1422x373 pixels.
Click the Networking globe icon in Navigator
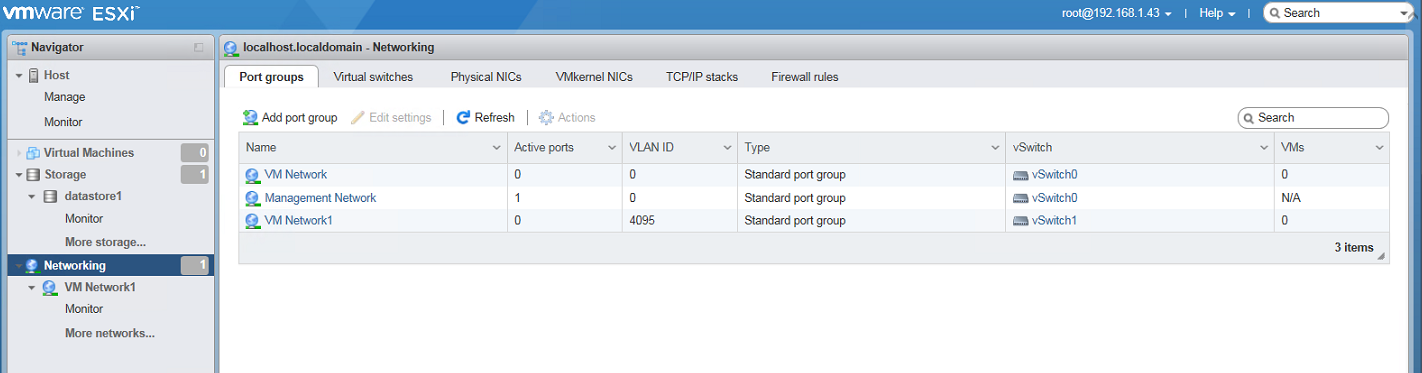coord(33,265)
